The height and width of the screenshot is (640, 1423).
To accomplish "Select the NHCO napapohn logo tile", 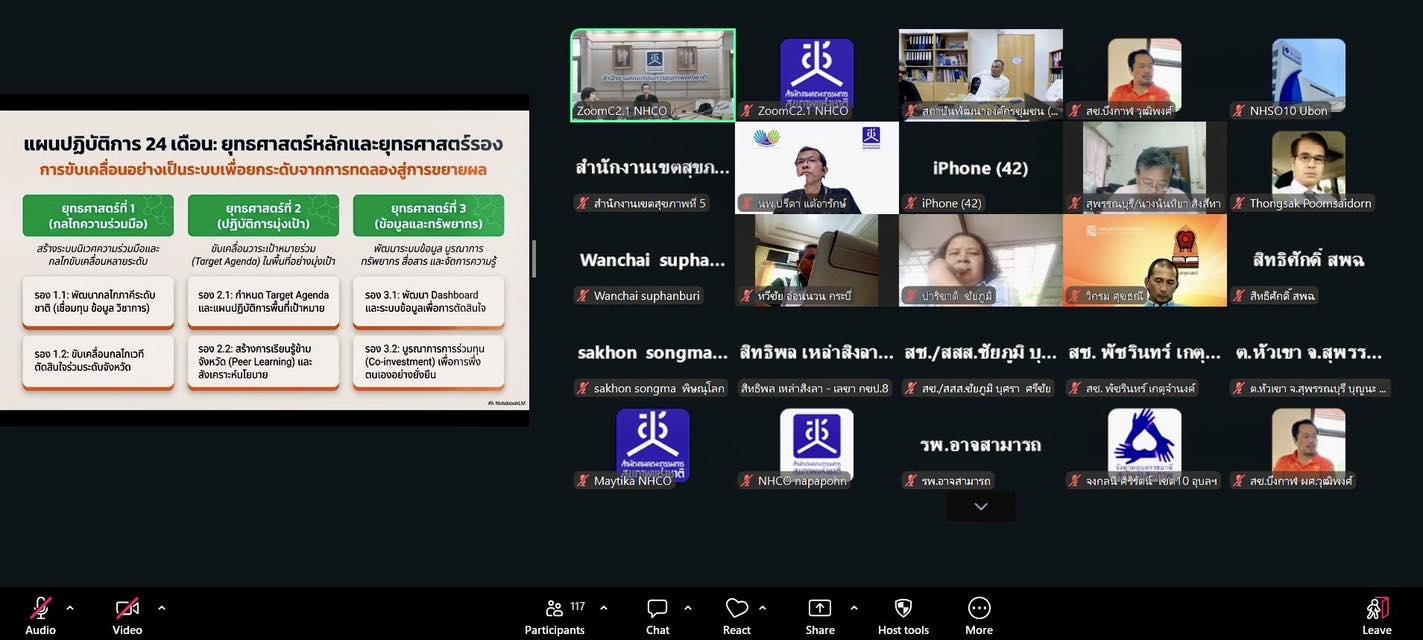I will (817, 445).
